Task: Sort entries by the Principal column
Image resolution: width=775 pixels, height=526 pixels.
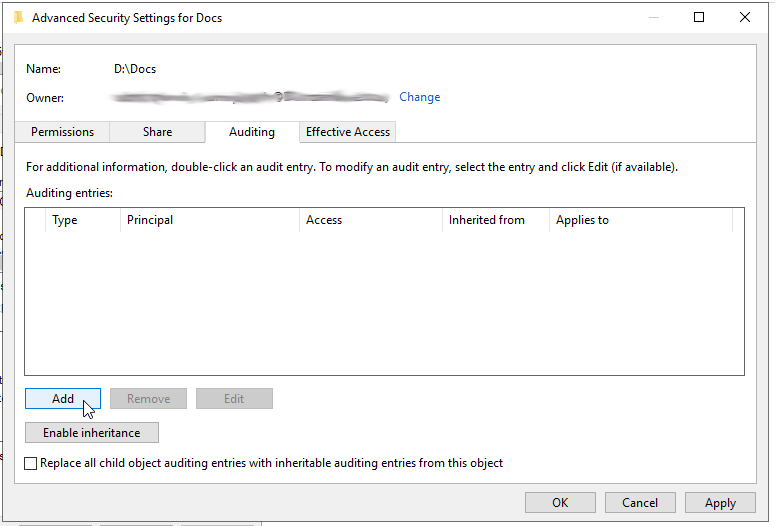Action: (x=210, y=220)
